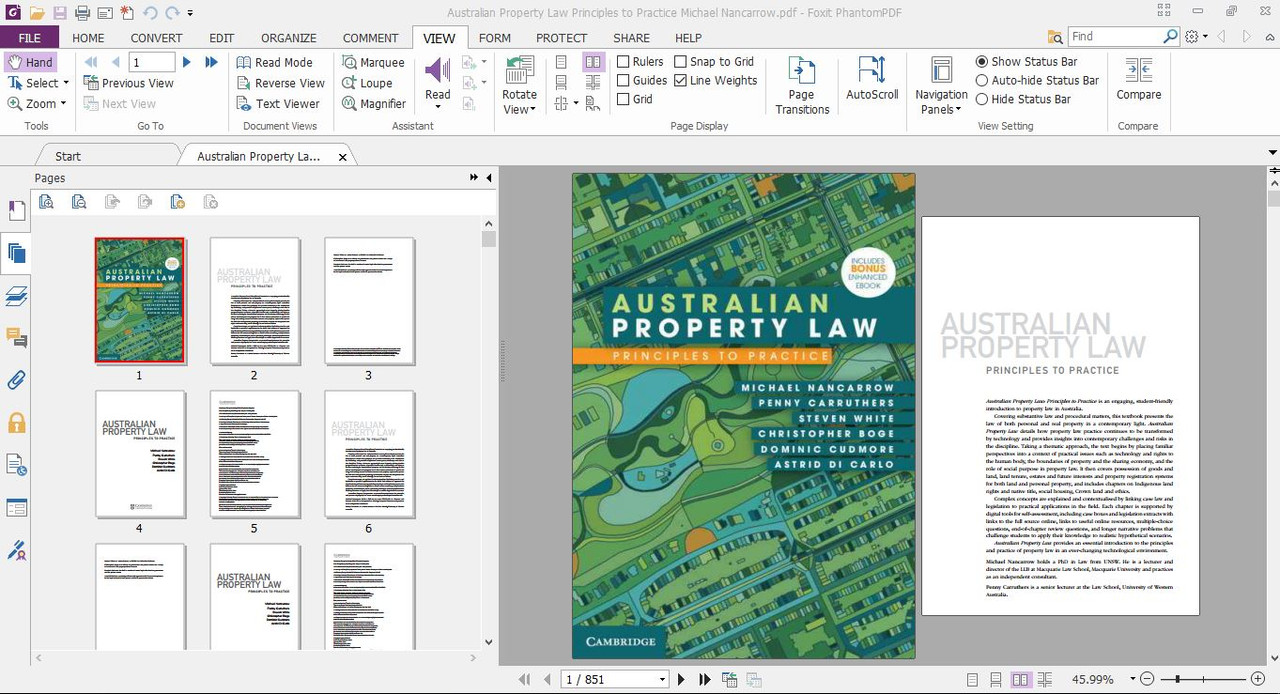Collapse the Pages navigation panel
This screenshot has height=694, width=1280.
(489, 178)
